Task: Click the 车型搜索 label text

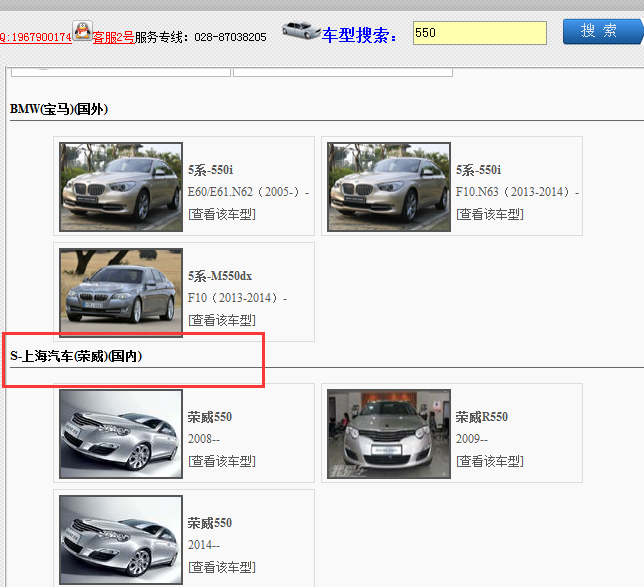Action: point(359,35)
